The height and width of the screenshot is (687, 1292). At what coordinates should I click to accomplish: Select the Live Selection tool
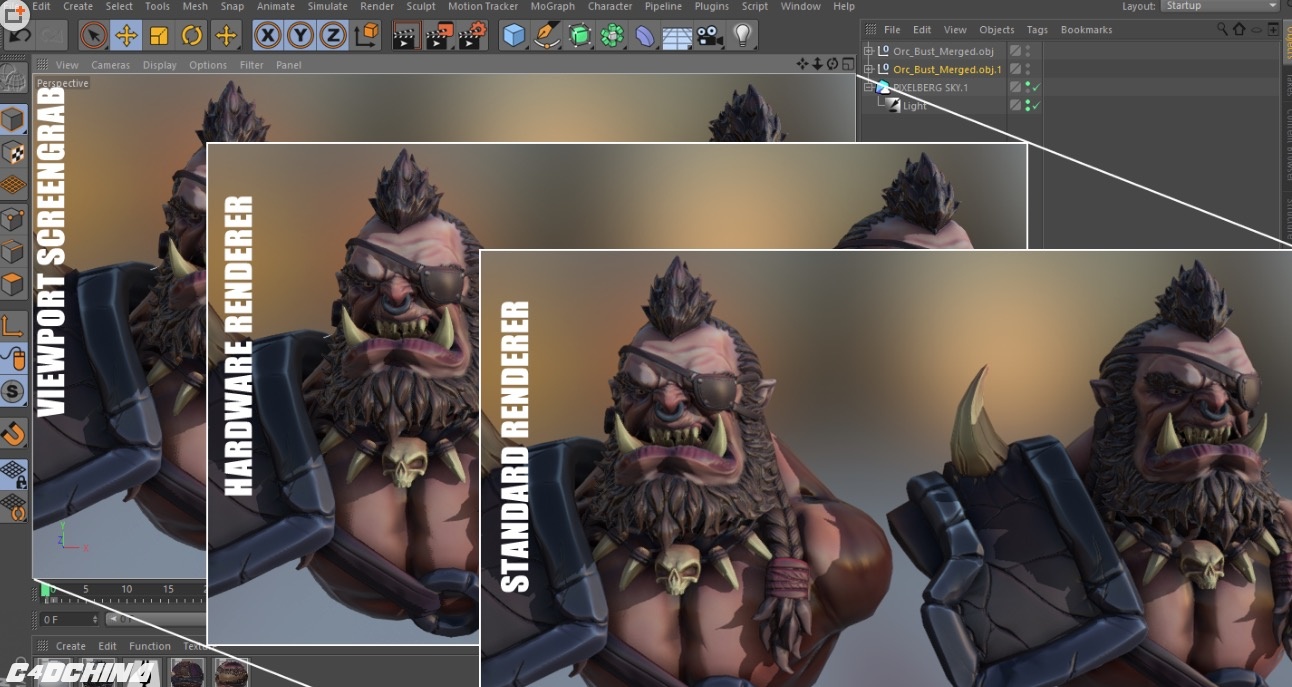point(93,36)
